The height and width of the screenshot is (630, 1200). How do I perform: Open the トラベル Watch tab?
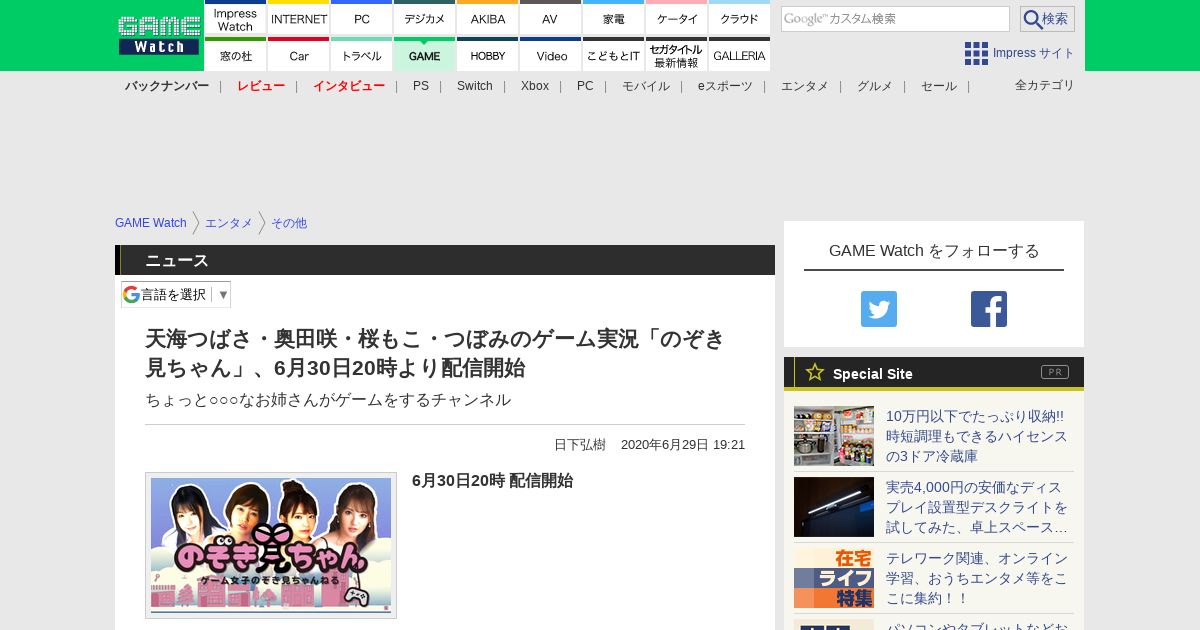coord(362,55)
